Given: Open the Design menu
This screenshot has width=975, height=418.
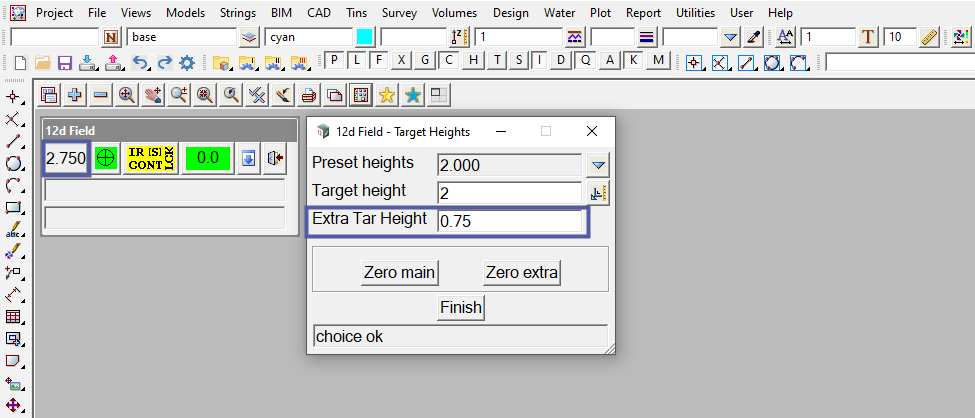Looking at the screenshot, I should coord(510,13).
